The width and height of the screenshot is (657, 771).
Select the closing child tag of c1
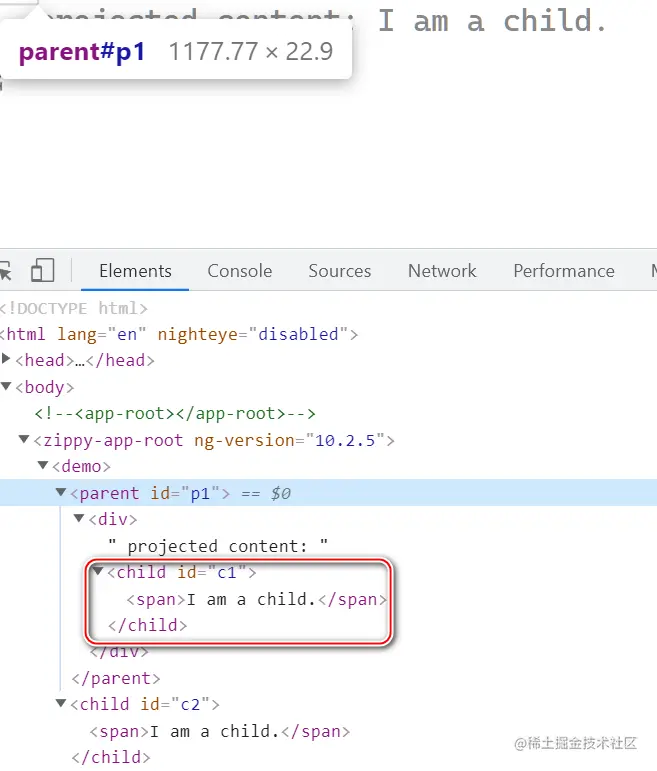tap(148, 625)
